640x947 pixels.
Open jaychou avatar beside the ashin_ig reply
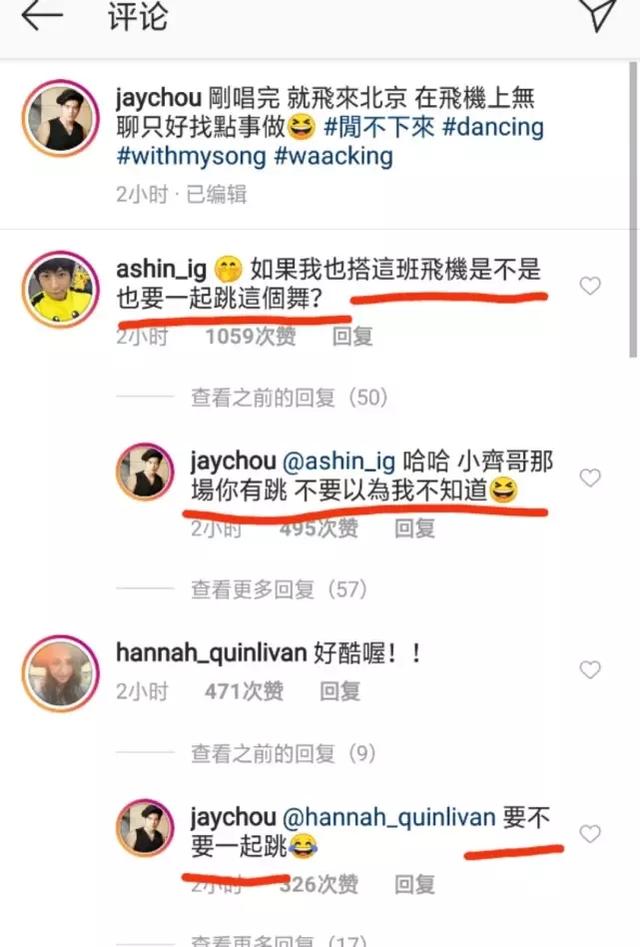pyautogui.click(x=145, y=472)
